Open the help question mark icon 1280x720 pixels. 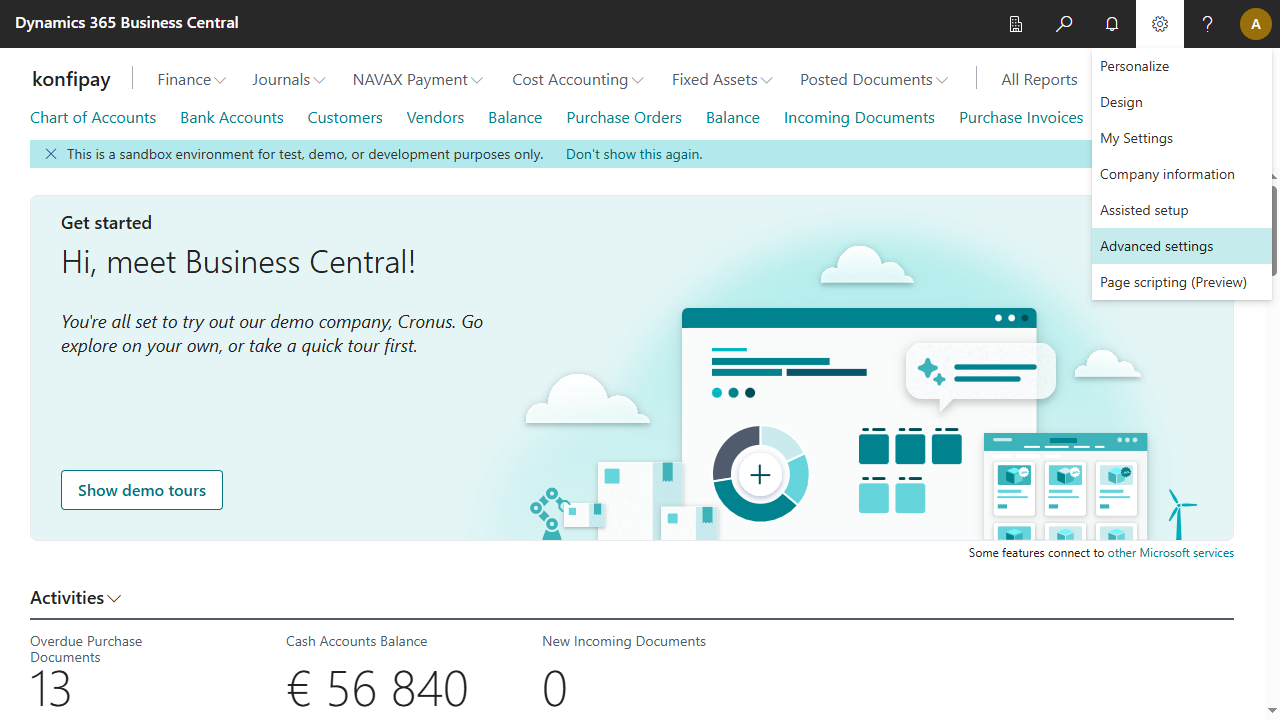point(1208,24)
